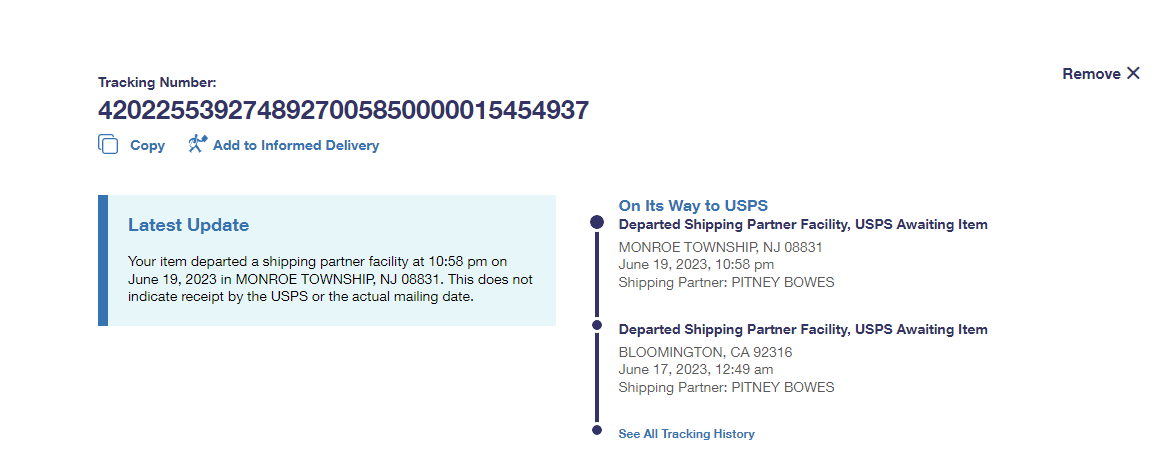The image size is (1162, 470).
Task: Click the Copy tracking number icon
Action: (108, 145)
